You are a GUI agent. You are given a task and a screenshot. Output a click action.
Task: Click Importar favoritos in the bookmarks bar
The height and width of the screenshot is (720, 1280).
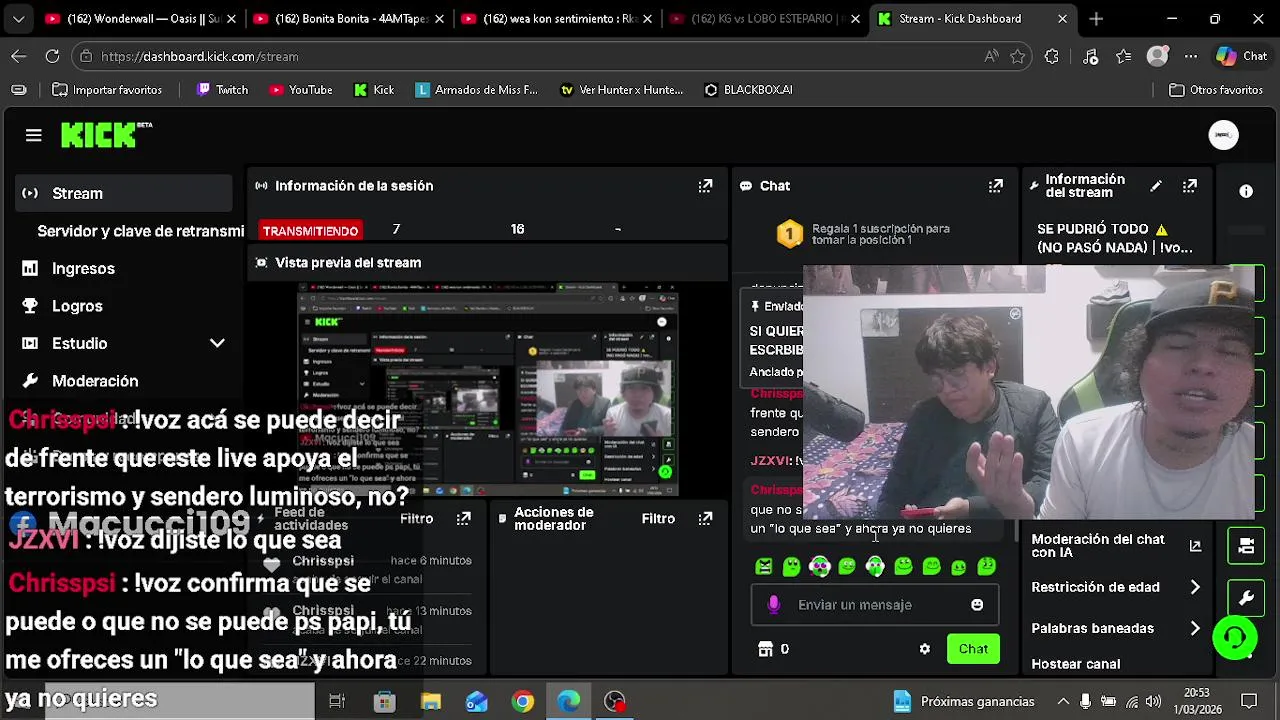(107, 90)
